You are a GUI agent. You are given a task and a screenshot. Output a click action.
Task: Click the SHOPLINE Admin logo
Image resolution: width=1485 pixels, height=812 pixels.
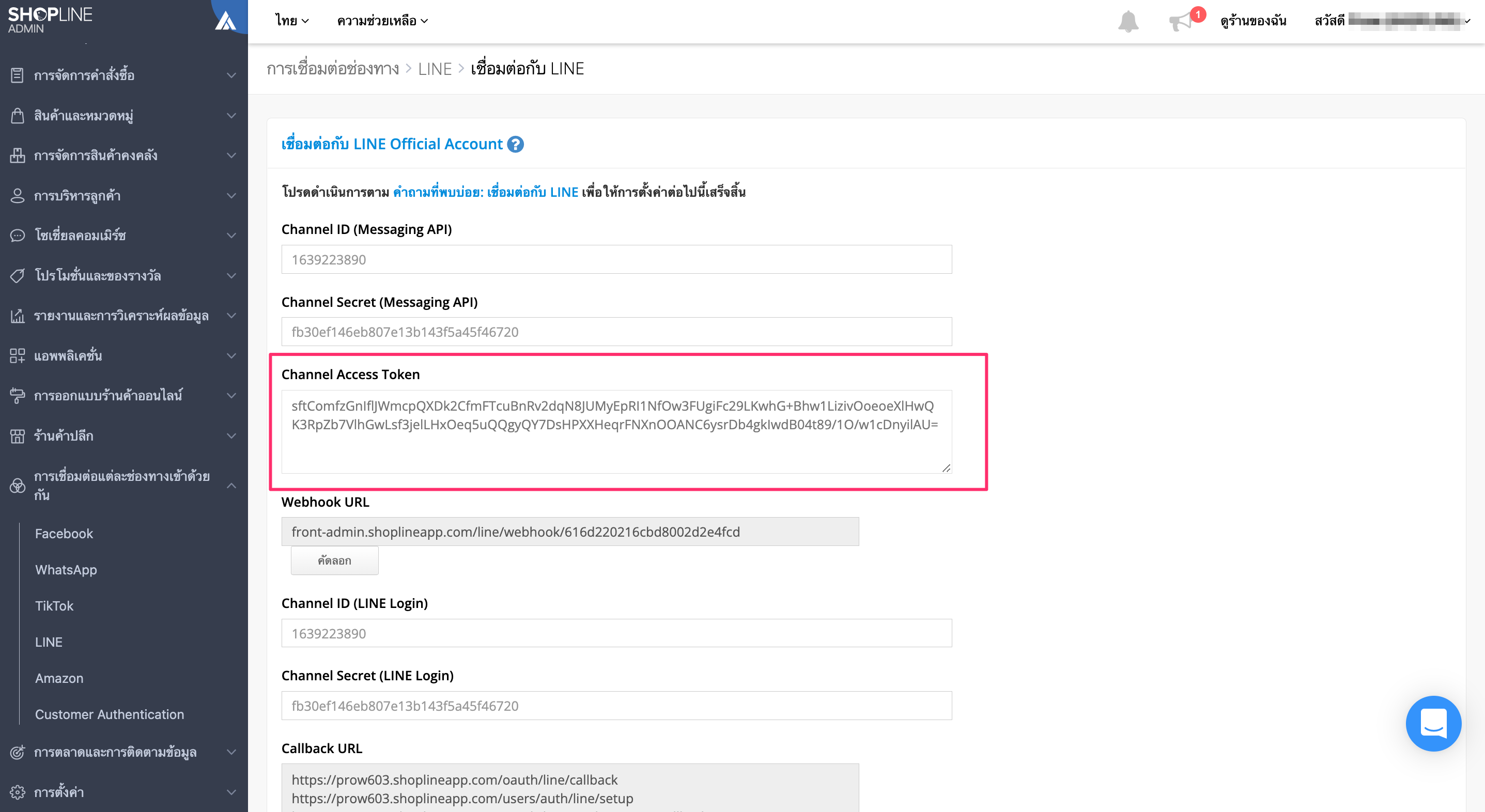click(x=50, y=20)
